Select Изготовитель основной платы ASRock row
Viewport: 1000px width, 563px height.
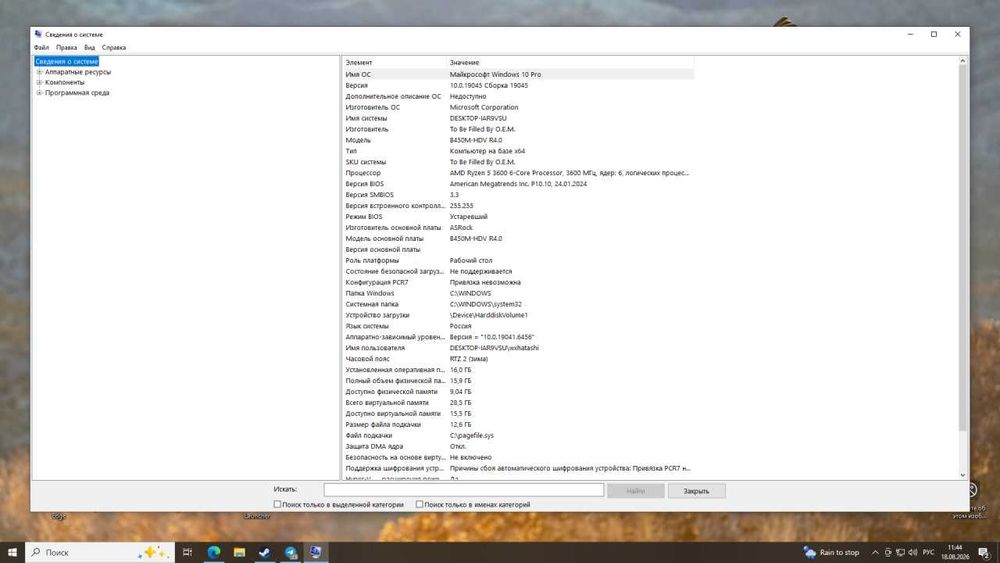(518, 228)
